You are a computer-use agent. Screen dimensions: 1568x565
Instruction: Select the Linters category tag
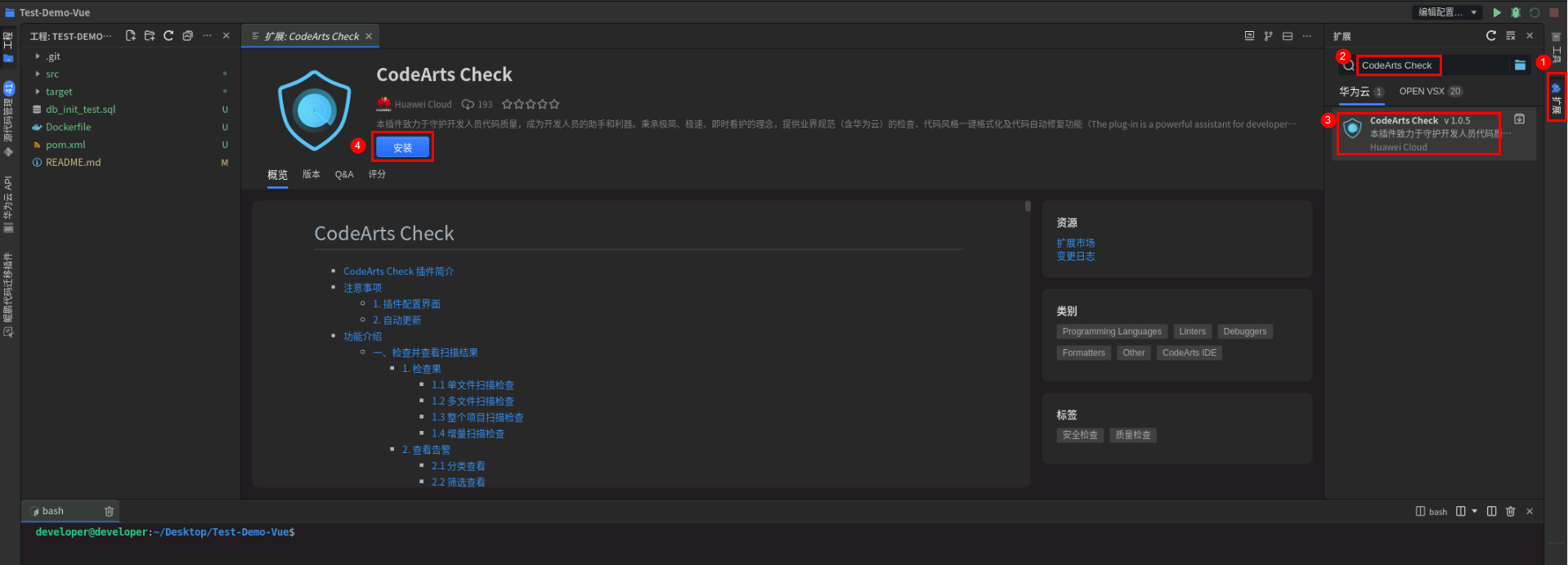[1192, 331]
